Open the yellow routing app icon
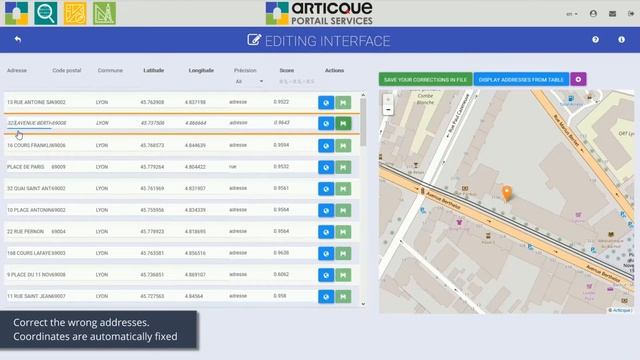This screenshot has height=360, width=640. pyautogui.click(x=75, y=13)
